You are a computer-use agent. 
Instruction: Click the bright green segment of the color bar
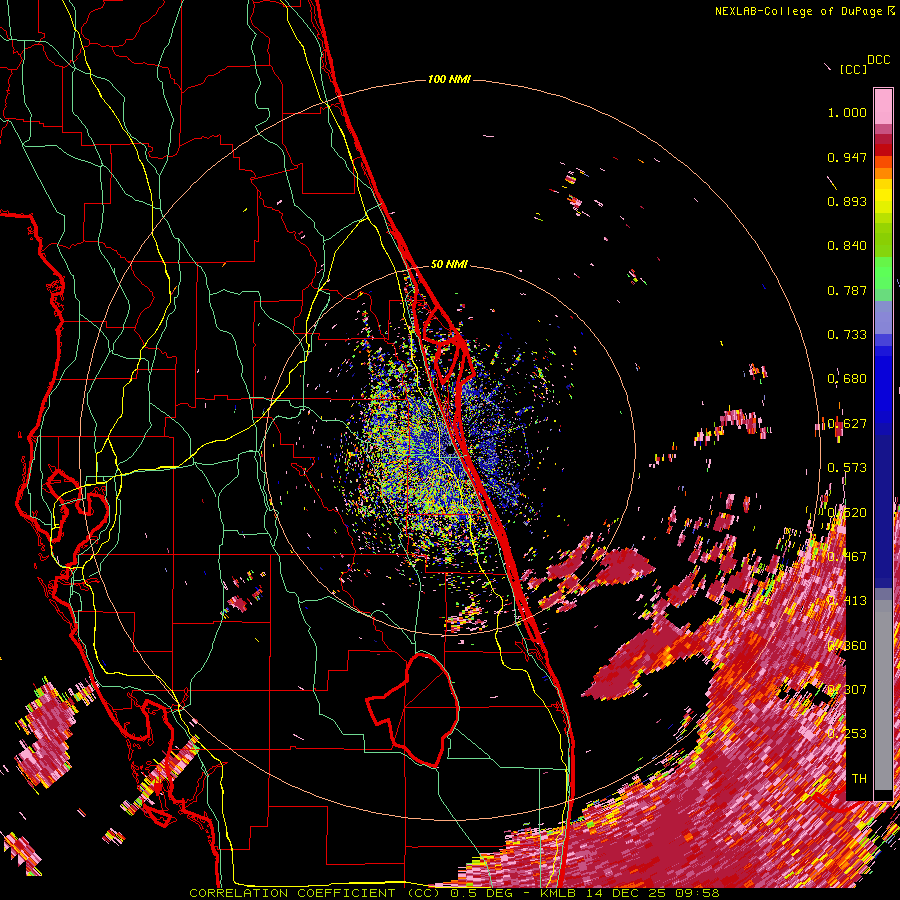pyautogui.click(x=883, y=273)
